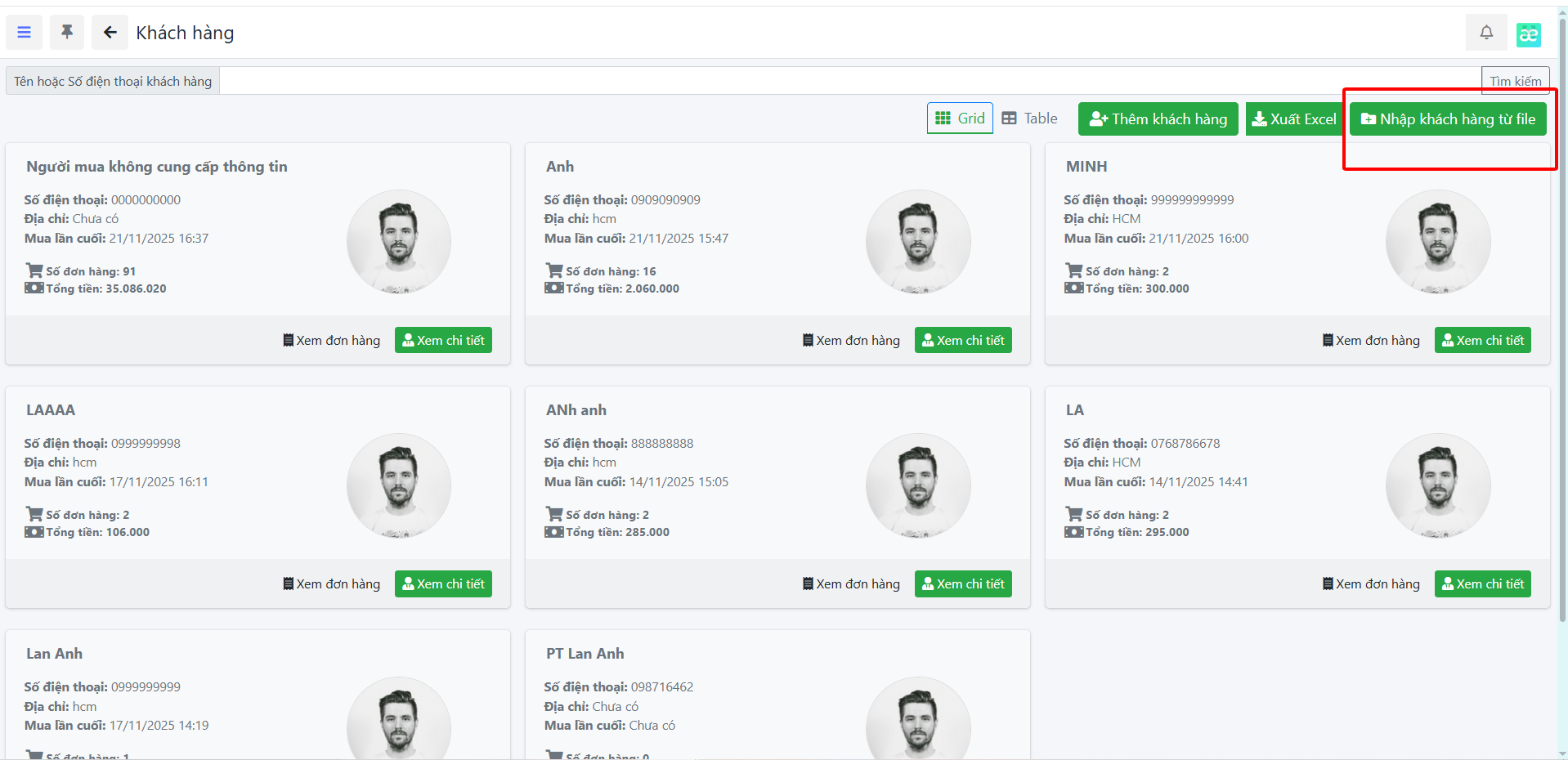The image size is (1568, 760).
Task: Click Nhập khách hàng từ file
Action: click(1447, 119)
